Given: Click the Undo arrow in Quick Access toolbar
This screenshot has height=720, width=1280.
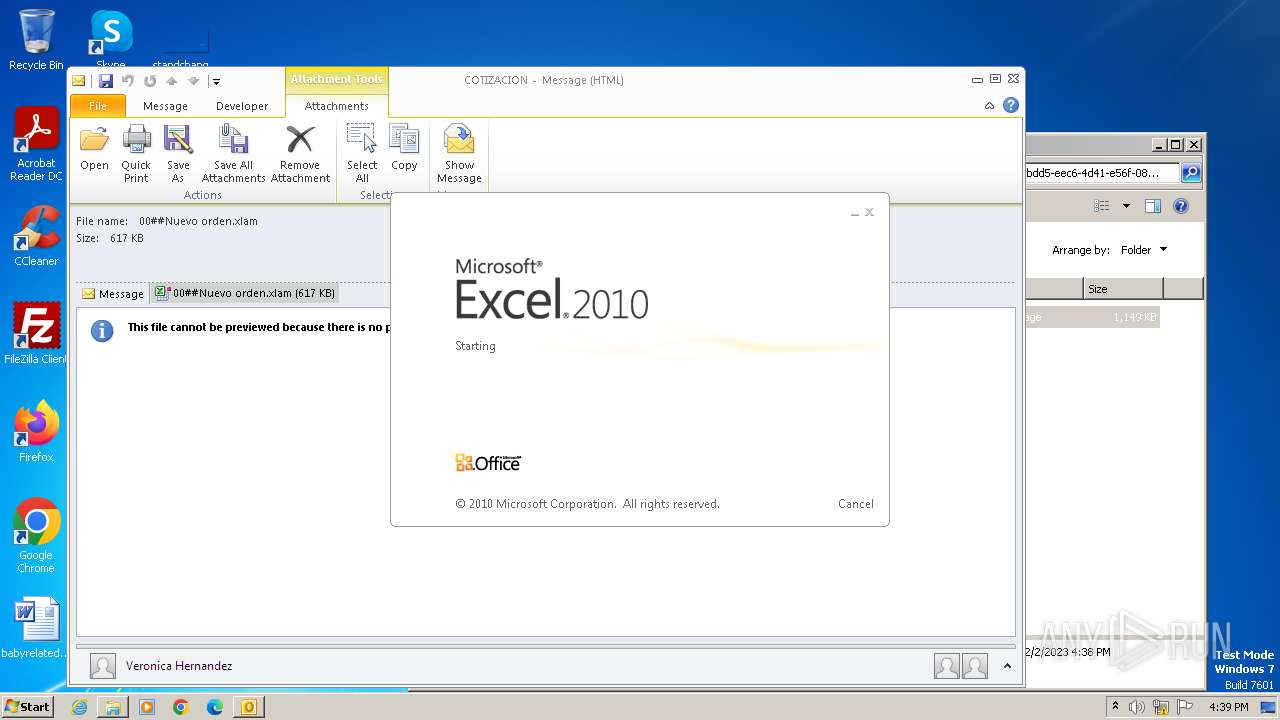Looking at the screenshot, I should point(127,81).
